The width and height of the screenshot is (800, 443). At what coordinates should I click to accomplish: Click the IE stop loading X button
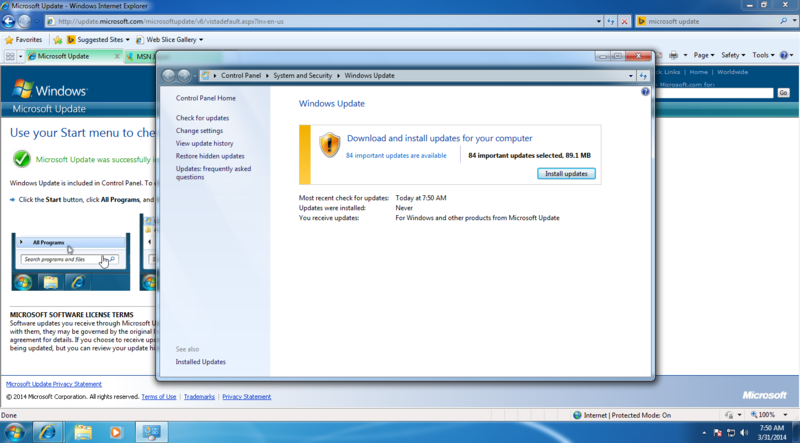(624, 21)
